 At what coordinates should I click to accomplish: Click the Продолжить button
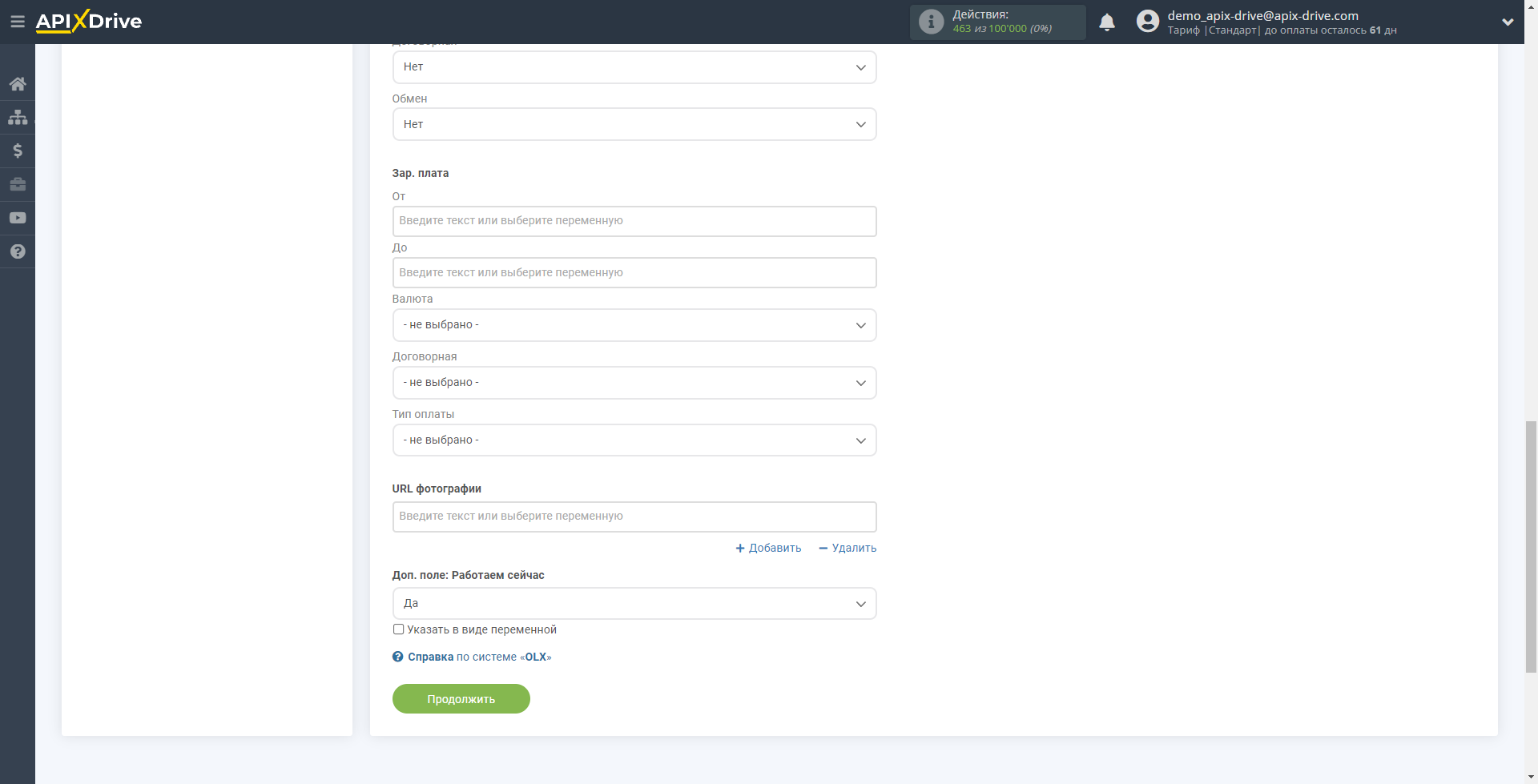461,699
